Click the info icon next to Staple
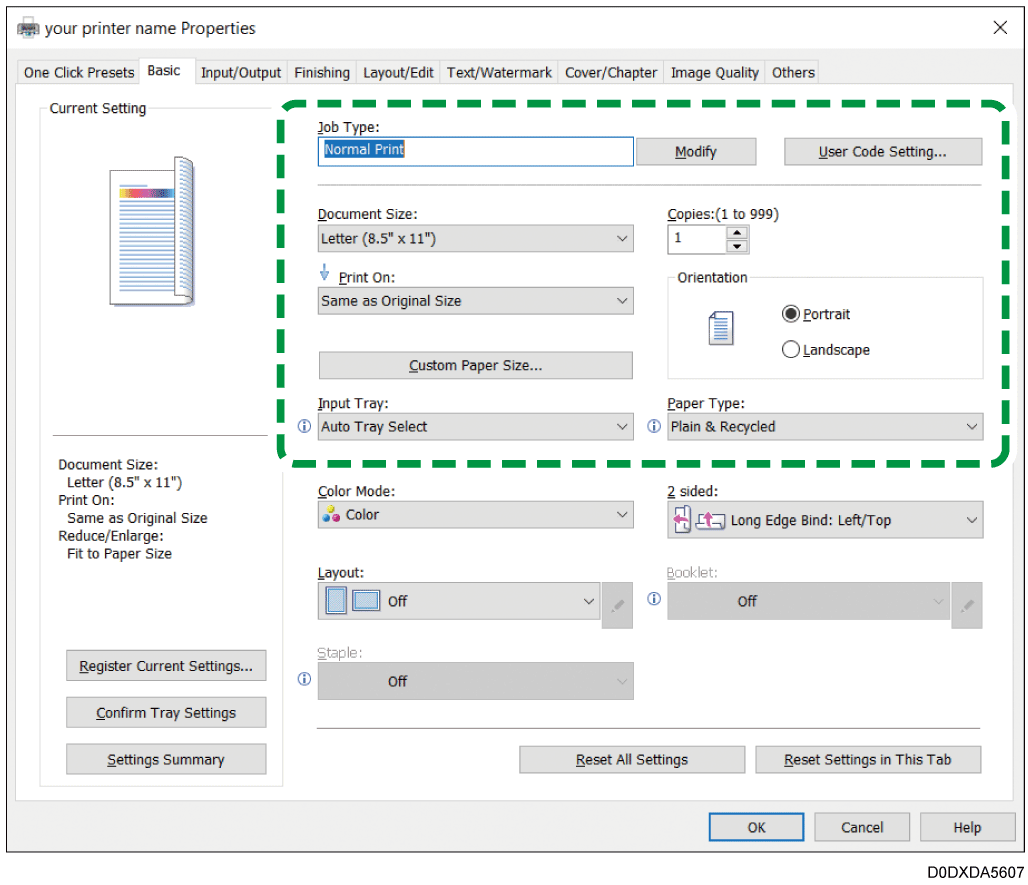Screen dimensions: 1028x885 point(305,680)
